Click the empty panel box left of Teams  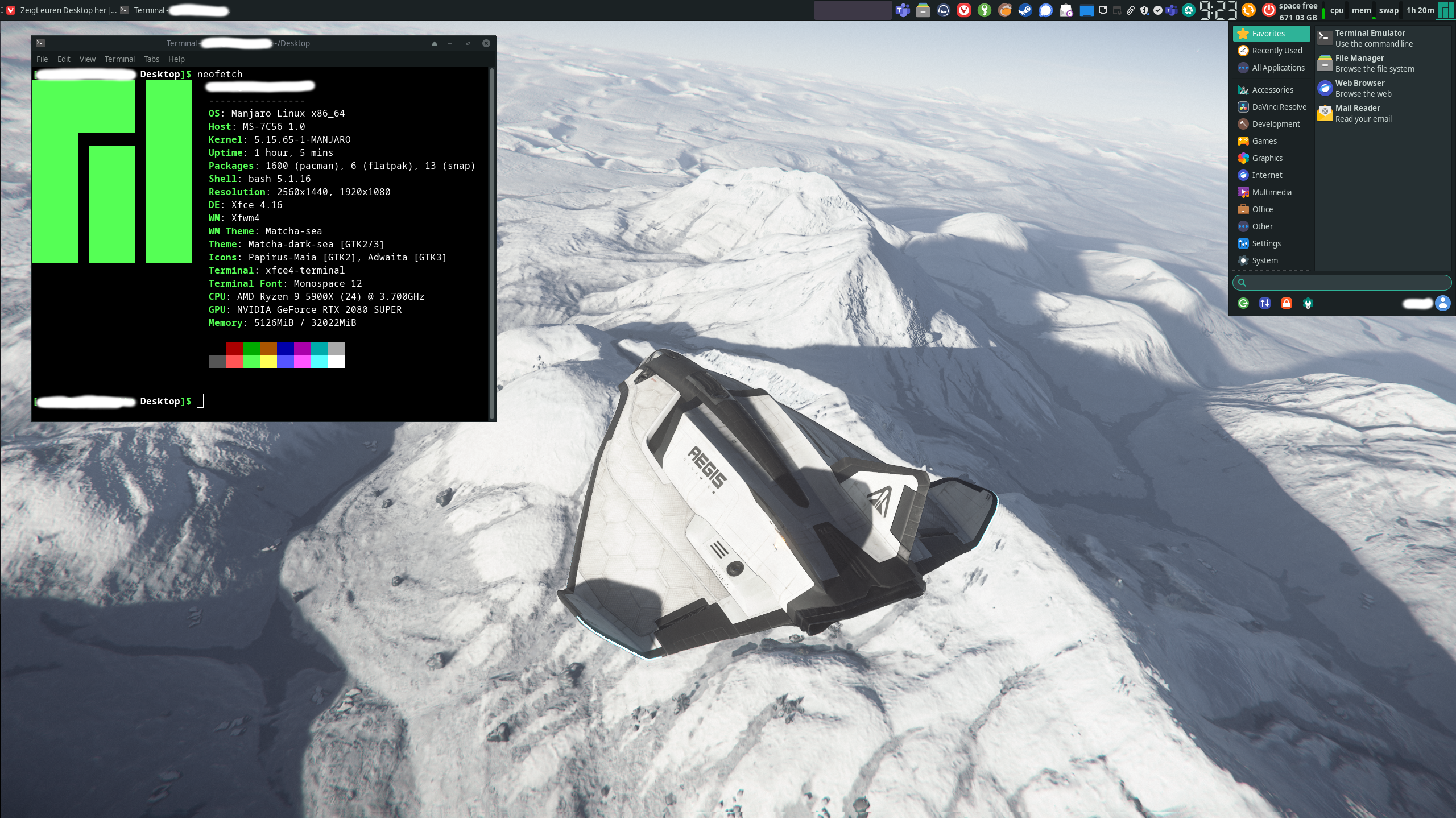pos(853,10)
